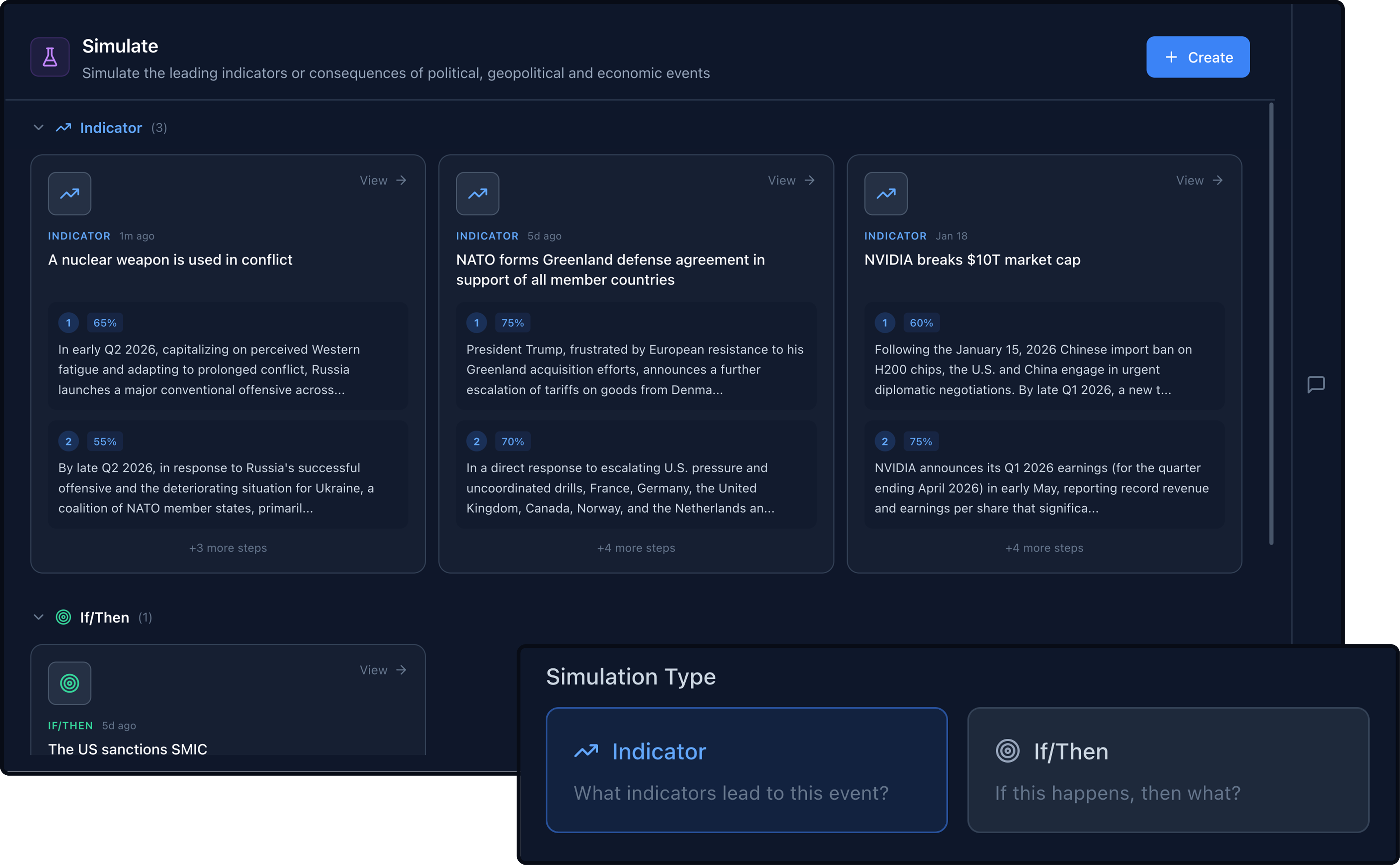Screen dimensions: 1400x865
Task: Click the vertical scrollbar of the simulations list
Action: tap(1271, 323)
